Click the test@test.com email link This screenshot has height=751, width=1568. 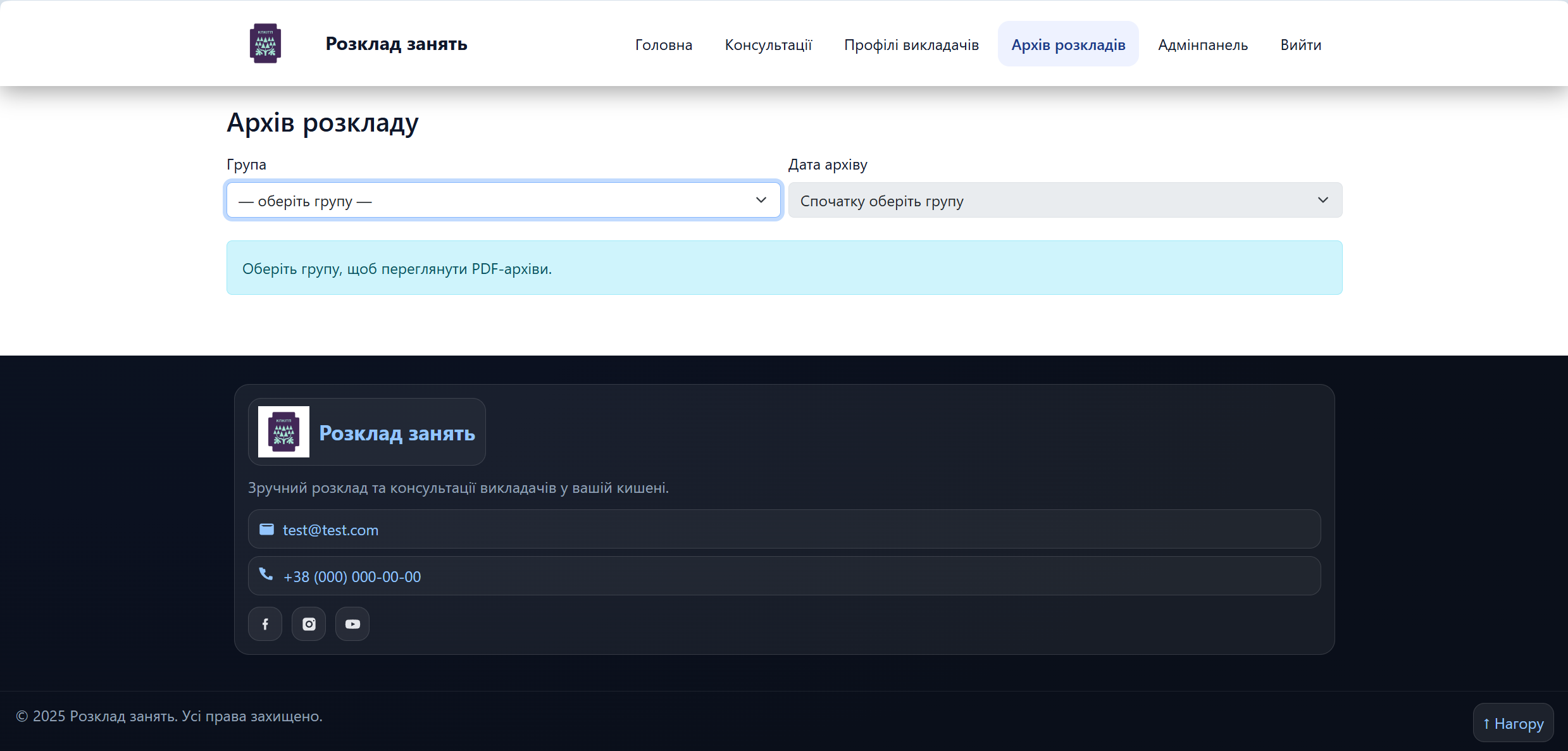point(330,530)
